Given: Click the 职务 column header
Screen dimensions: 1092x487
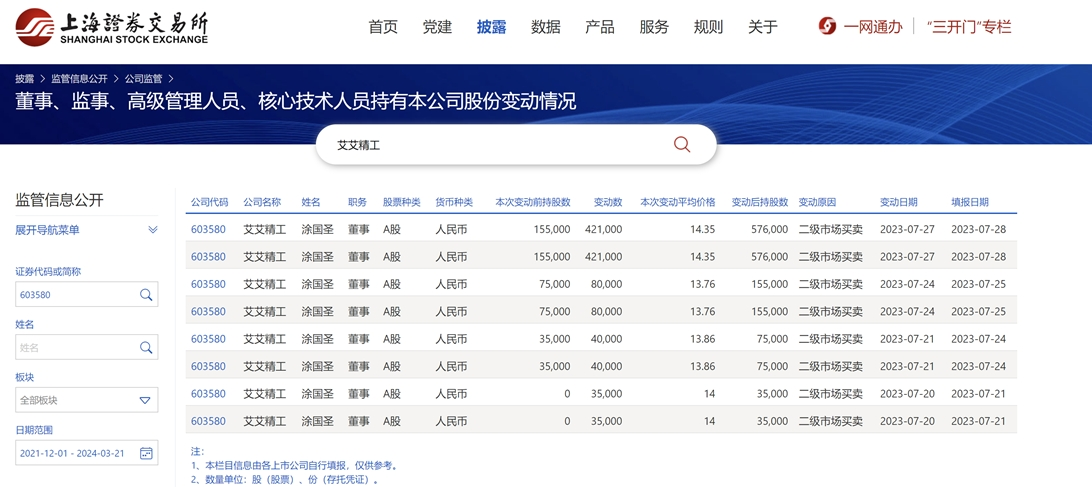Looking at the screenshot, I should [357, 202].
